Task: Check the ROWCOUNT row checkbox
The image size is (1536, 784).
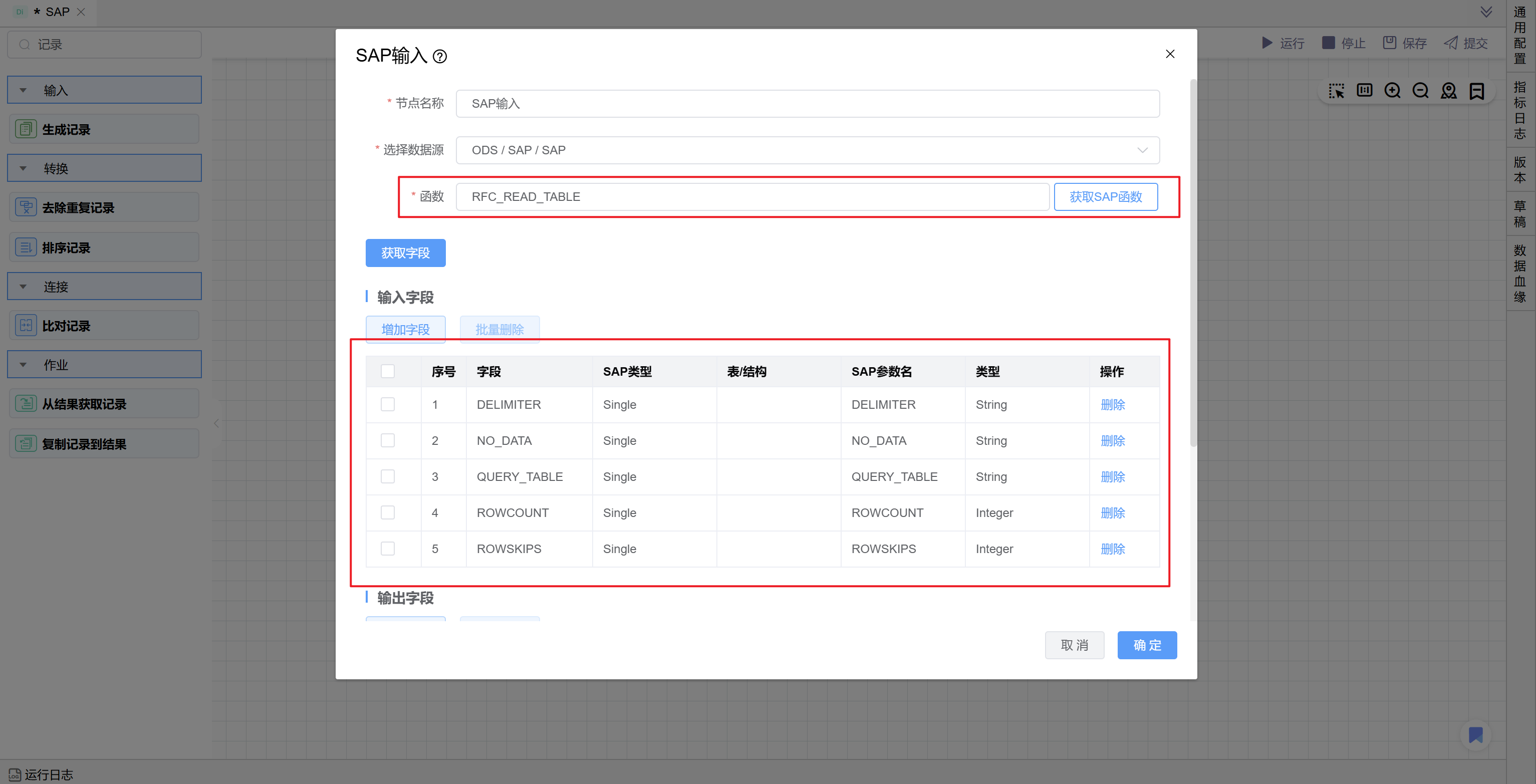Action: tap(388, 512)
